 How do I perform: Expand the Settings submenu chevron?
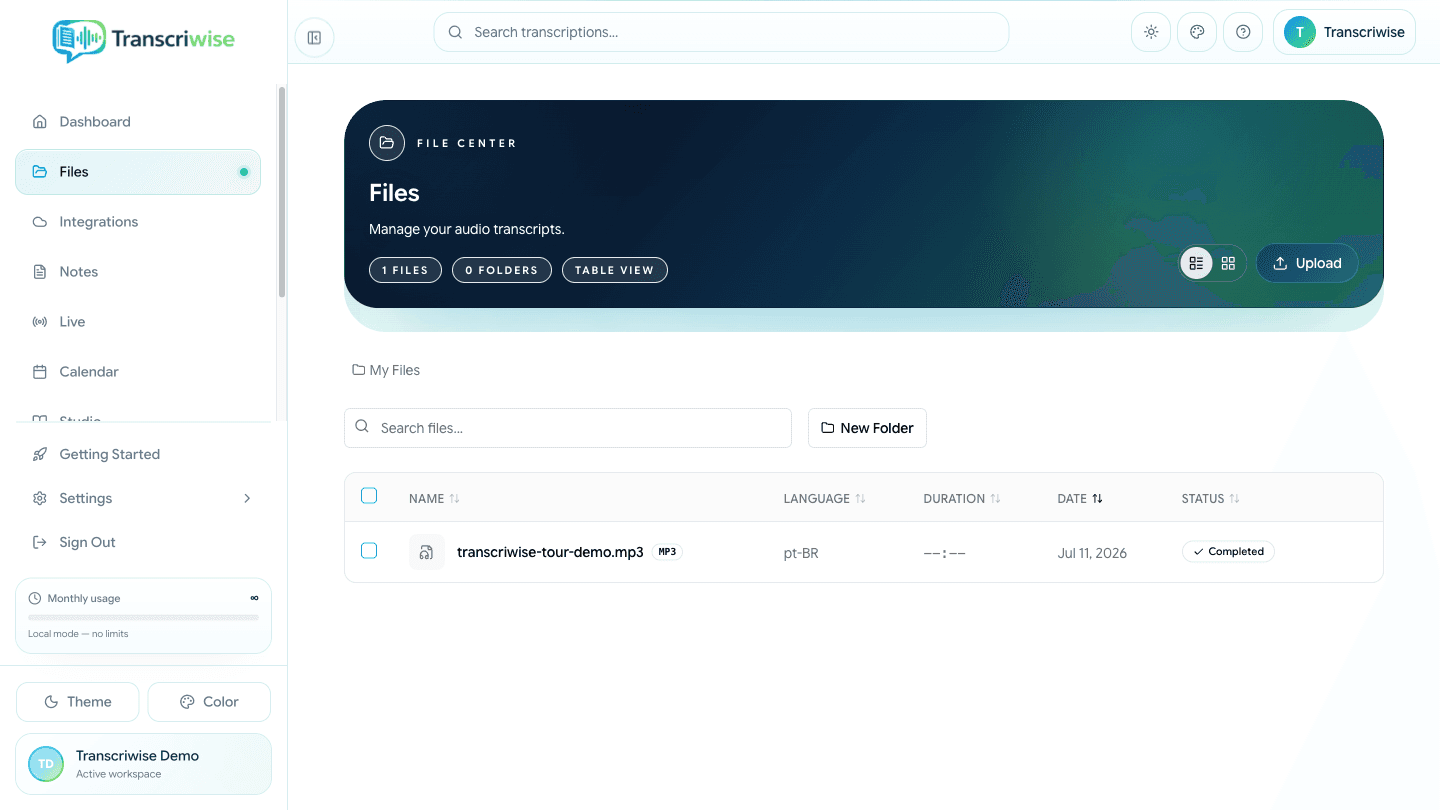(x=247, y=498)
